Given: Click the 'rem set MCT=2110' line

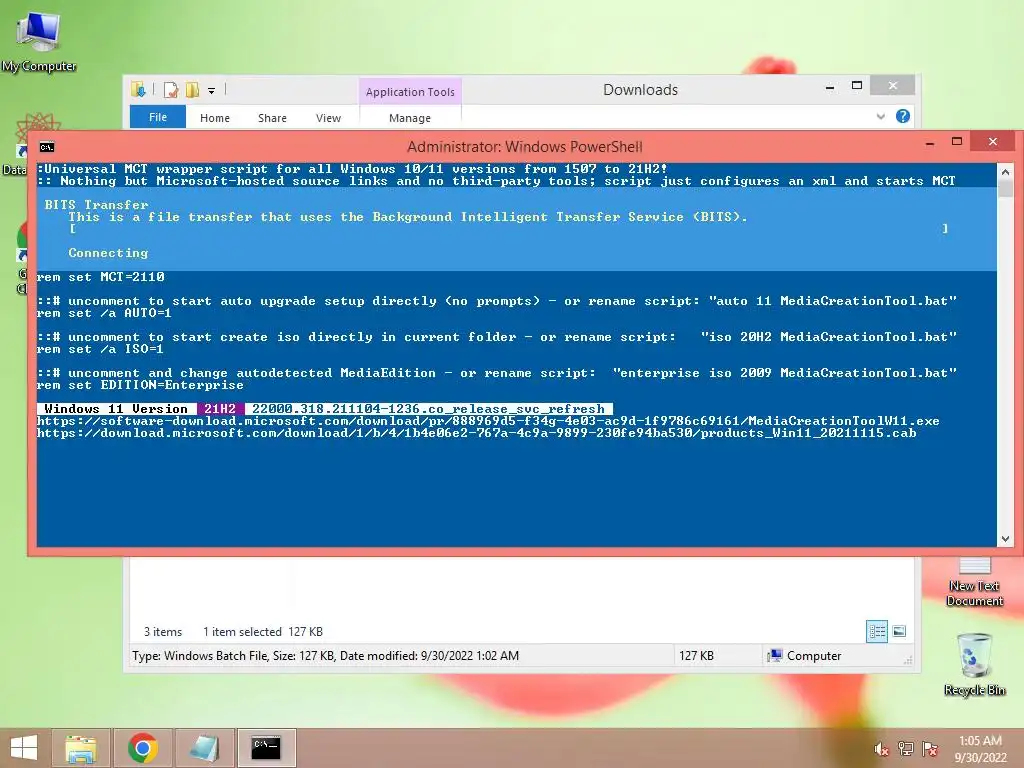Looking at the screenshot, I should click(101, 277).
